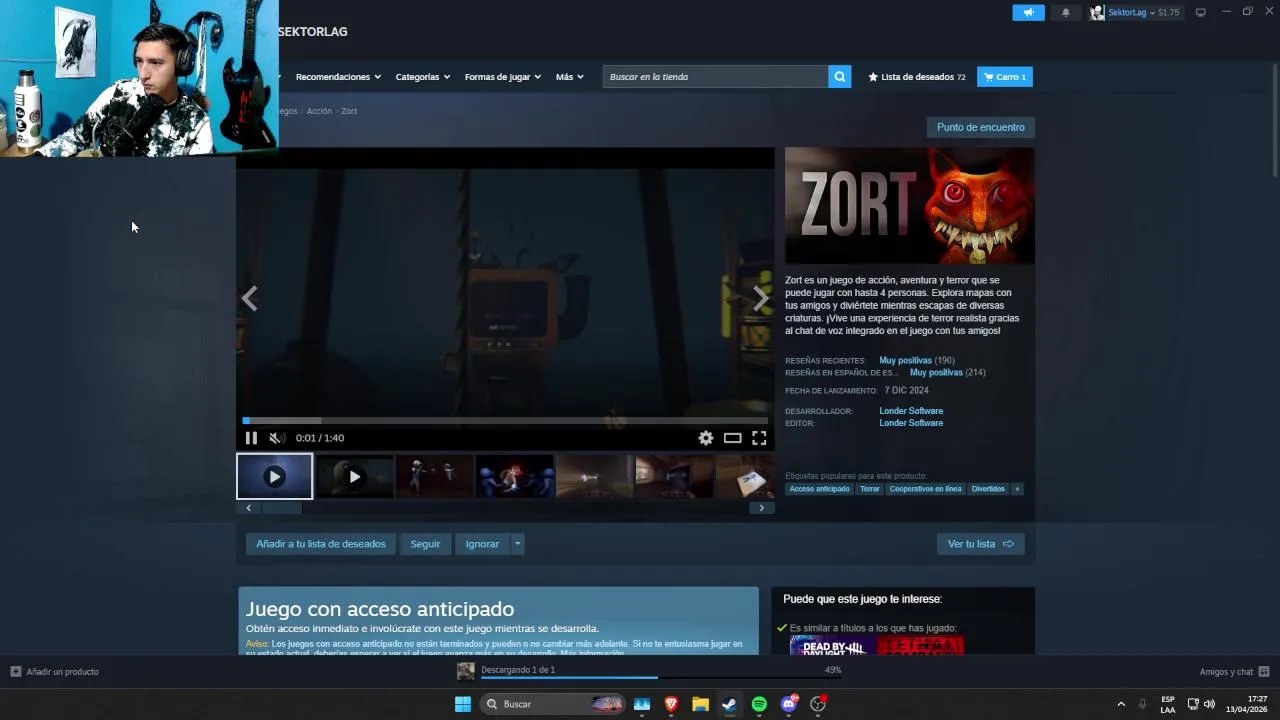Screen dimensions: 1280x720
Task: View Spanish reviews 'Muy positivas (214)'
Action: [x=947, y=372]
